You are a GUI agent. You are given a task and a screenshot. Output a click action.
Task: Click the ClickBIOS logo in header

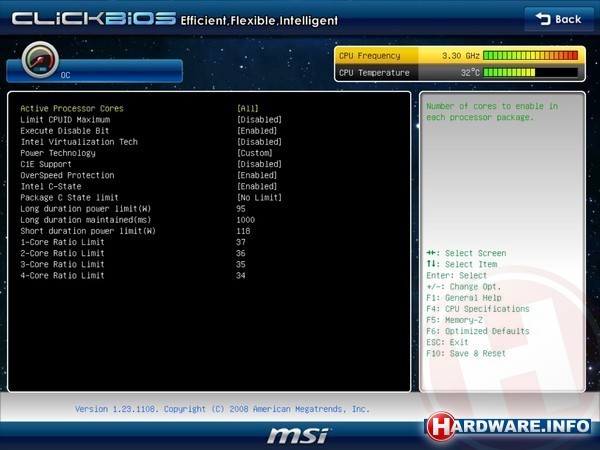coord(92,20)
